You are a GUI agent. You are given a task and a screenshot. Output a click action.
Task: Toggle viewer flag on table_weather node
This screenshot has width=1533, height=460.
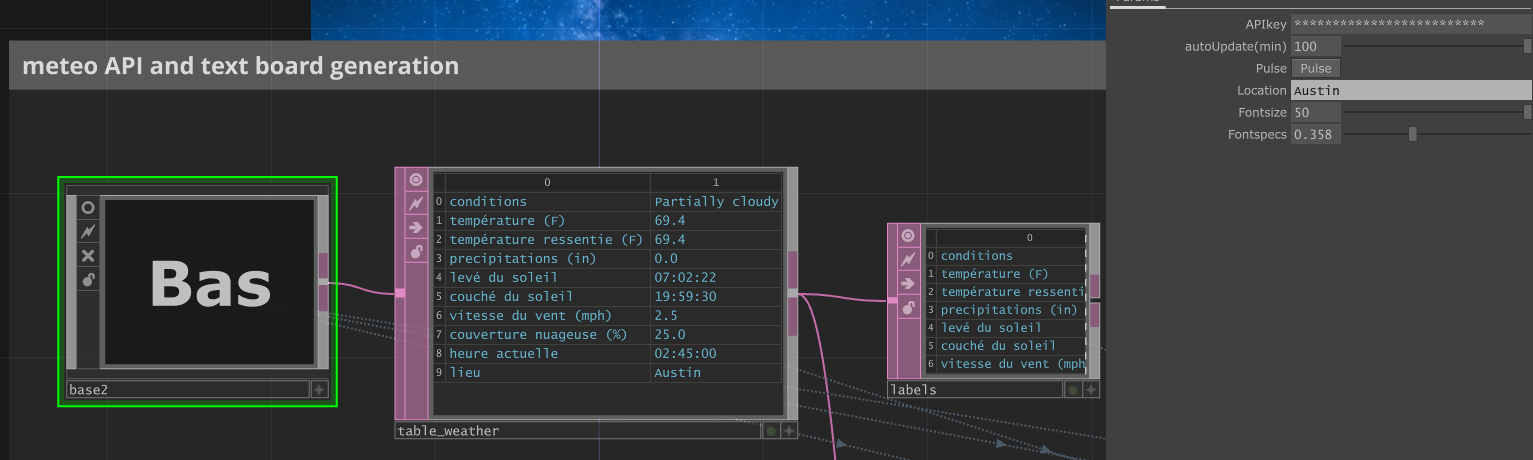(416, 180)
